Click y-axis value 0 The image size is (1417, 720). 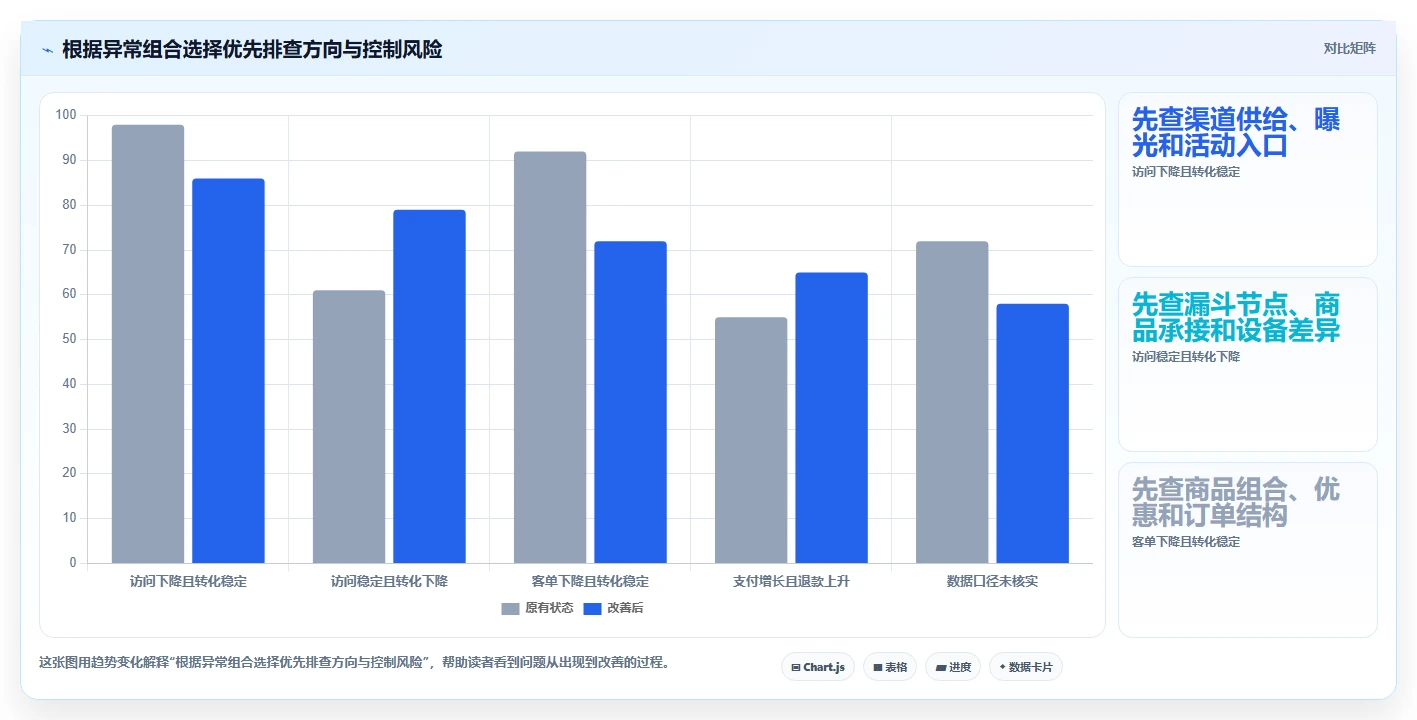[x=73, y=563]
